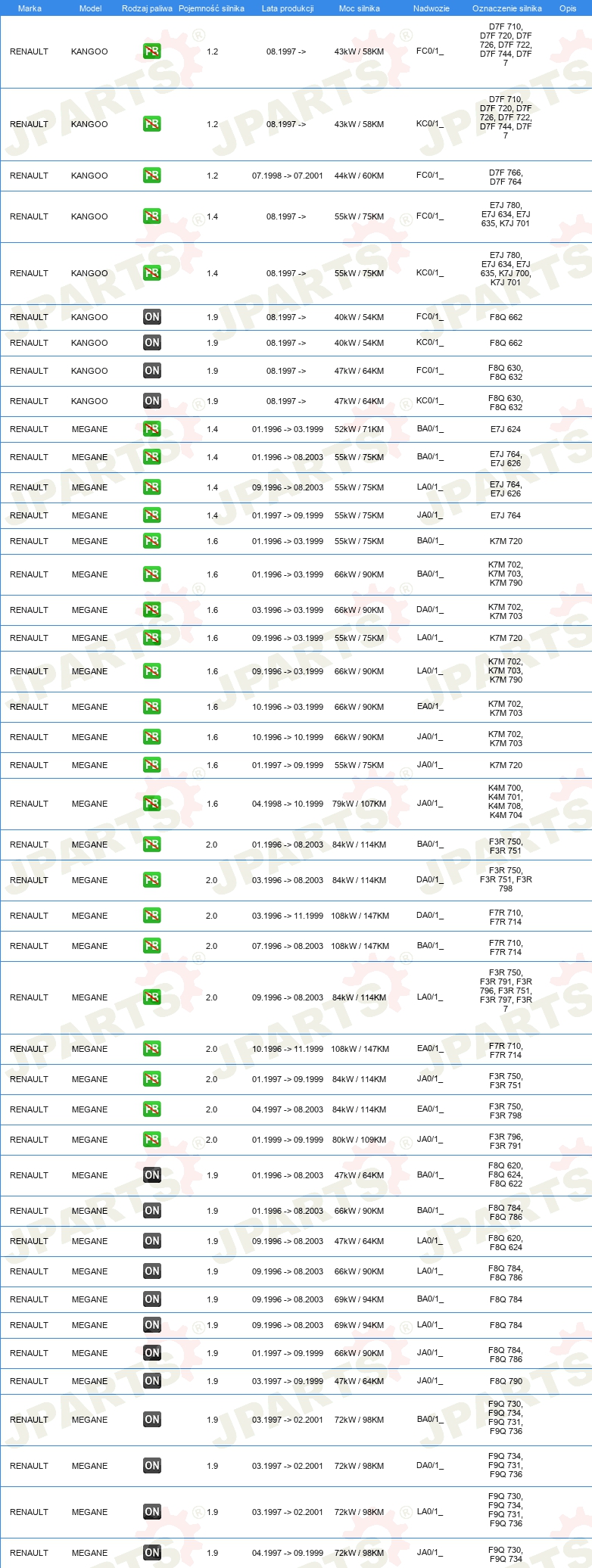592x1568 pixels.
Task: Click the 79kW / 107KM power cell
Action: coord(359,804)
